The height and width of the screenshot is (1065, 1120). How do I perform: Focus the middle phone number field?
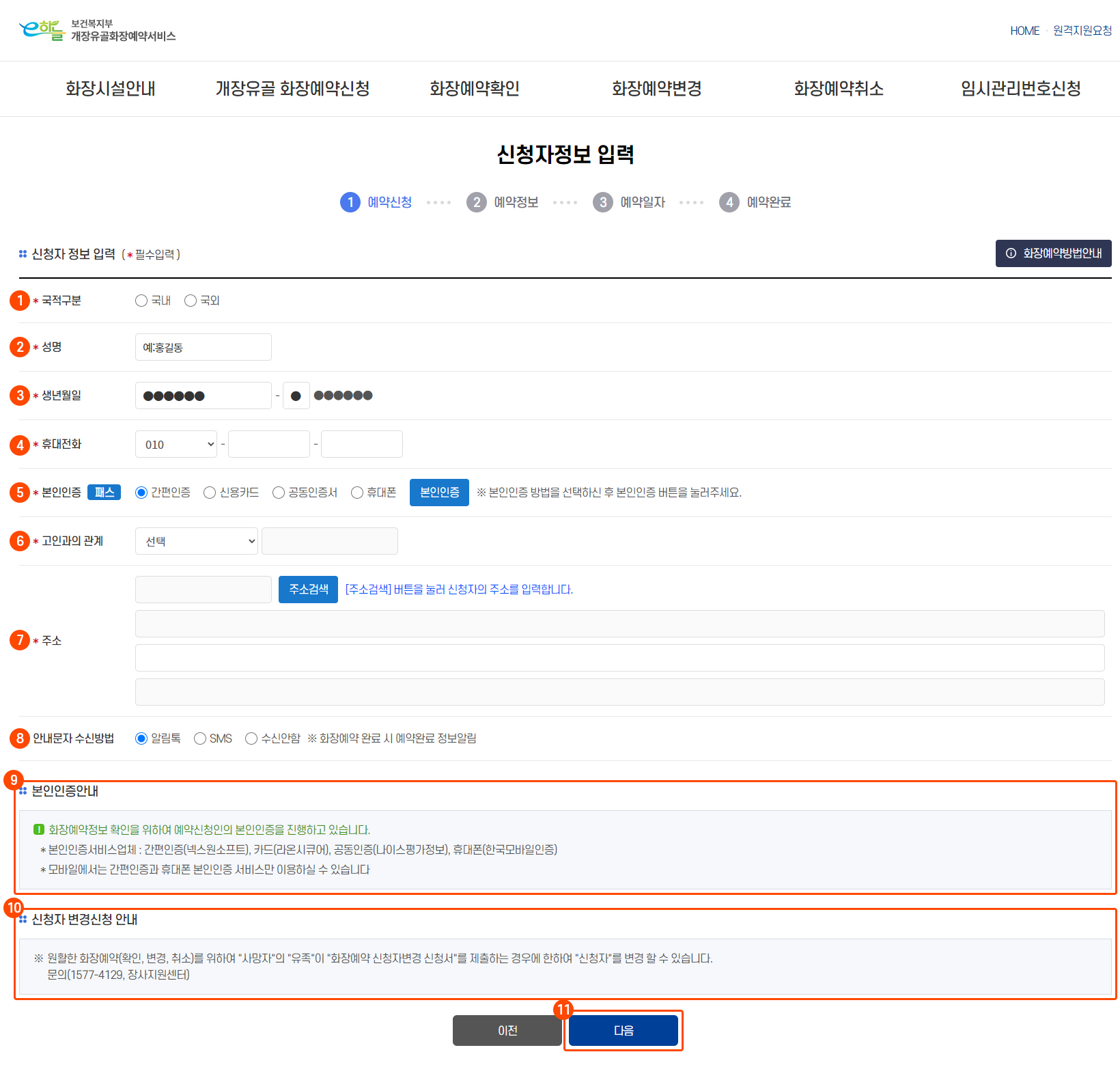269,444
